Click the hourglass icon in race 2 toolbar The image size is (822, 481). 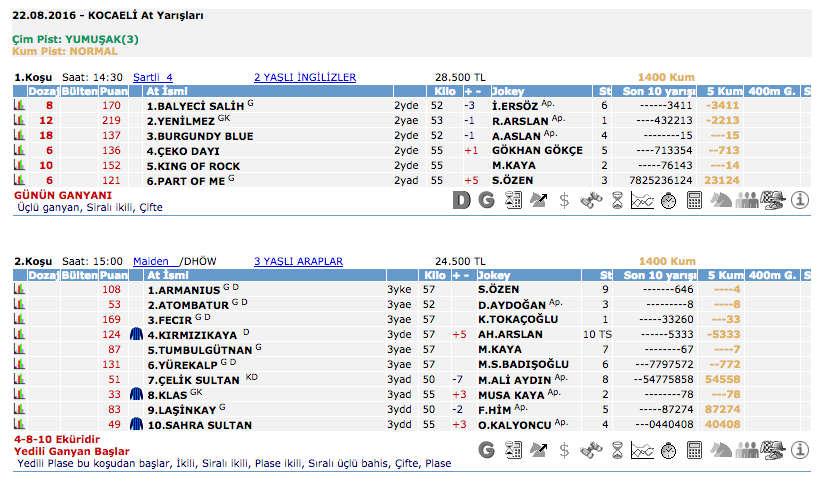[x=617, y=450]
